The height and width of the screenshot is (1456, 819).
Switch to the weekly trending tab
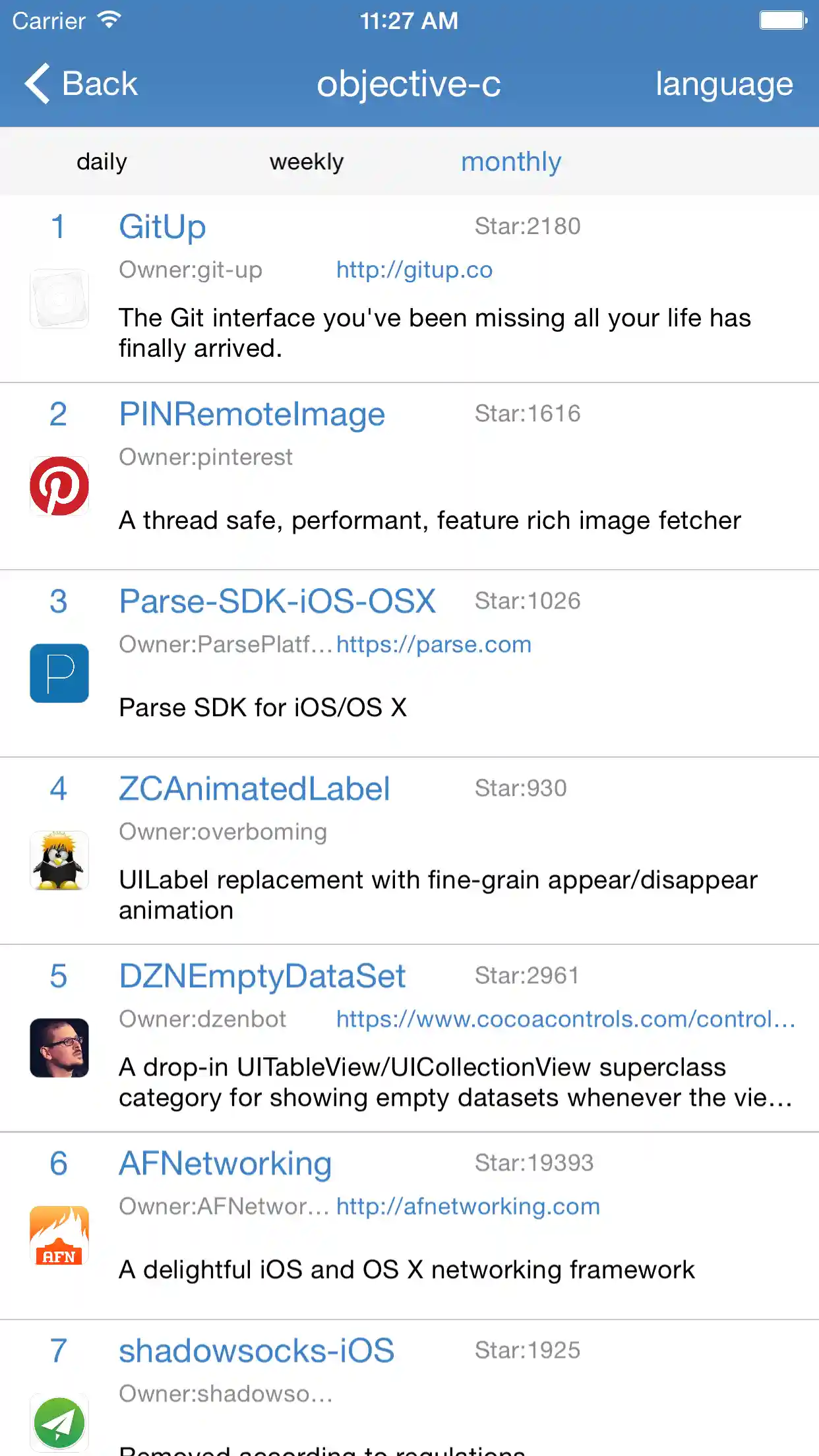pyautogui.click(x=307, y=162)
